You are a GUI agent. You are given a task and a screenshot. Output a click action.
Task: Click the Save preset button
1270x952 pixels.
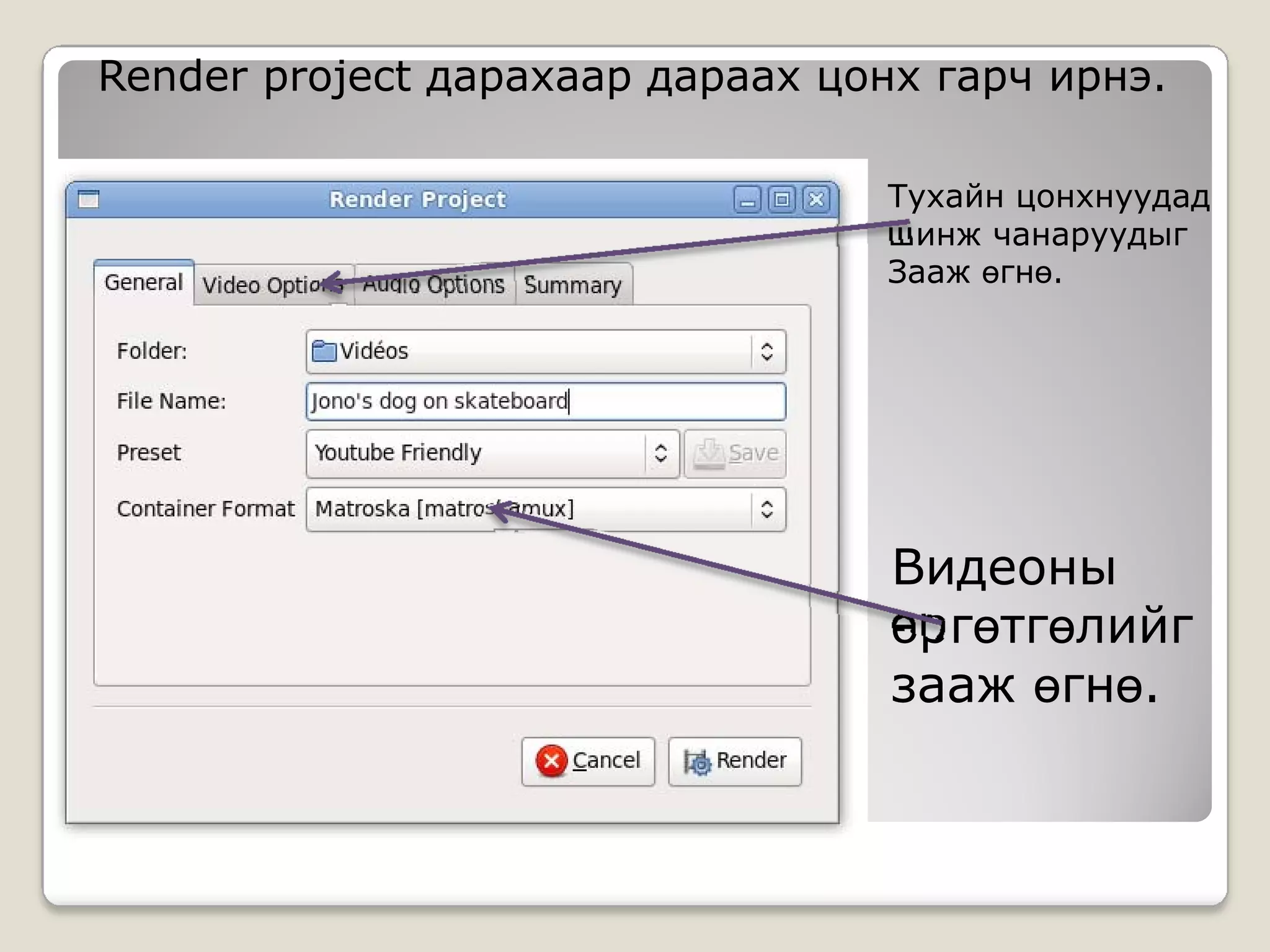click(735, 453)
